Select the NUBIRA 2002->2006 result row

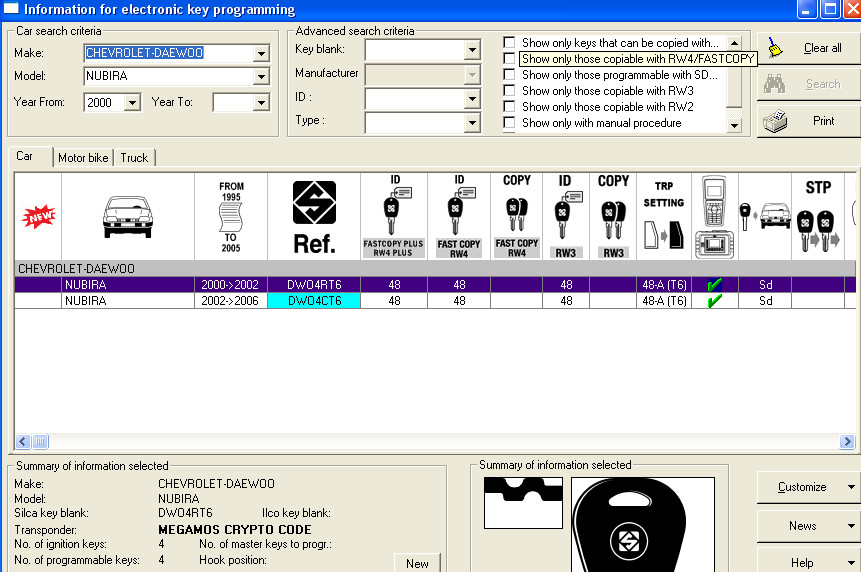(435, 301)
